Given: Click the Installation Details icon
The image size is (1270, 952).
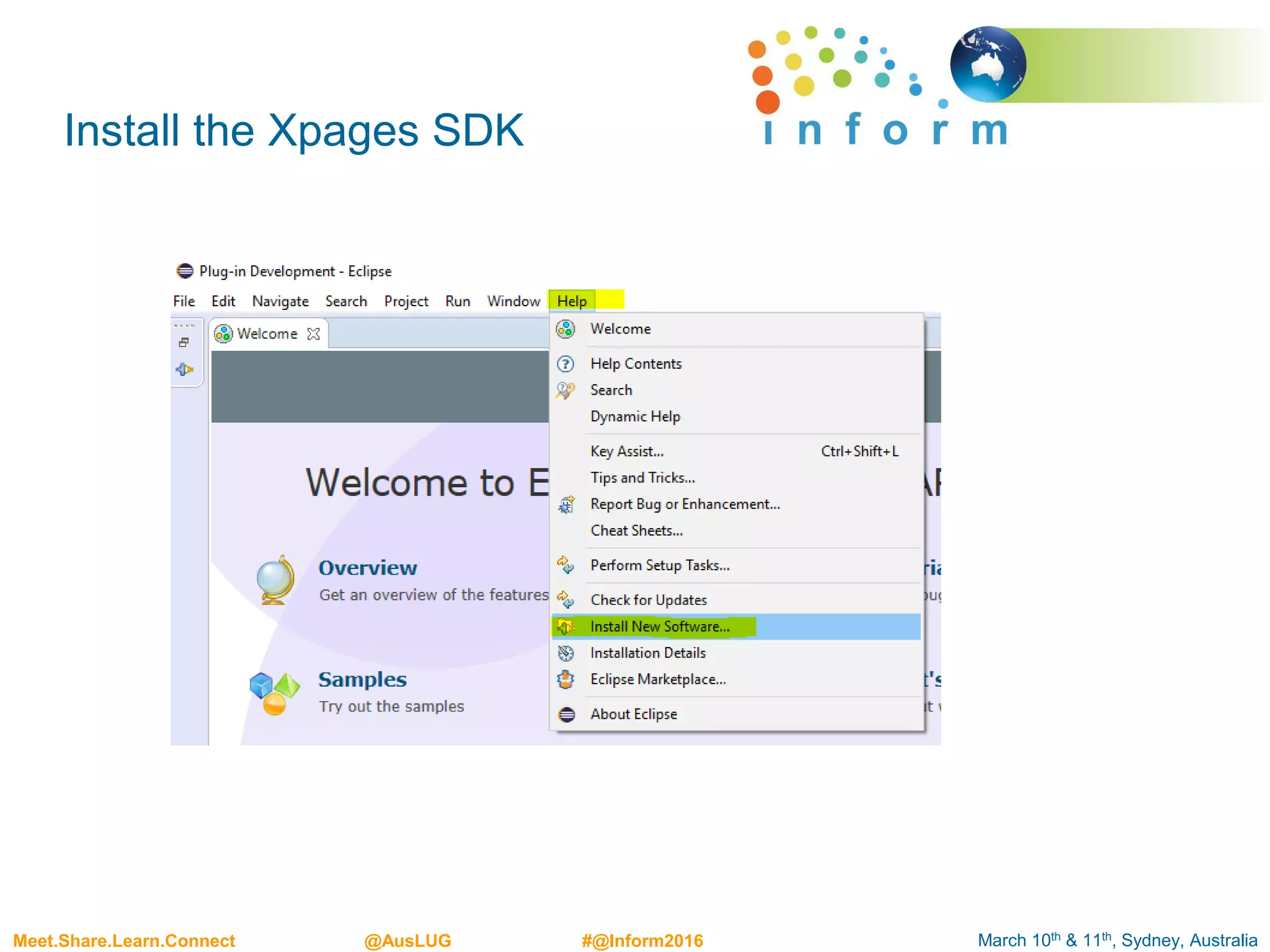Looking at the screenshot, I should [x=566, y=653].
